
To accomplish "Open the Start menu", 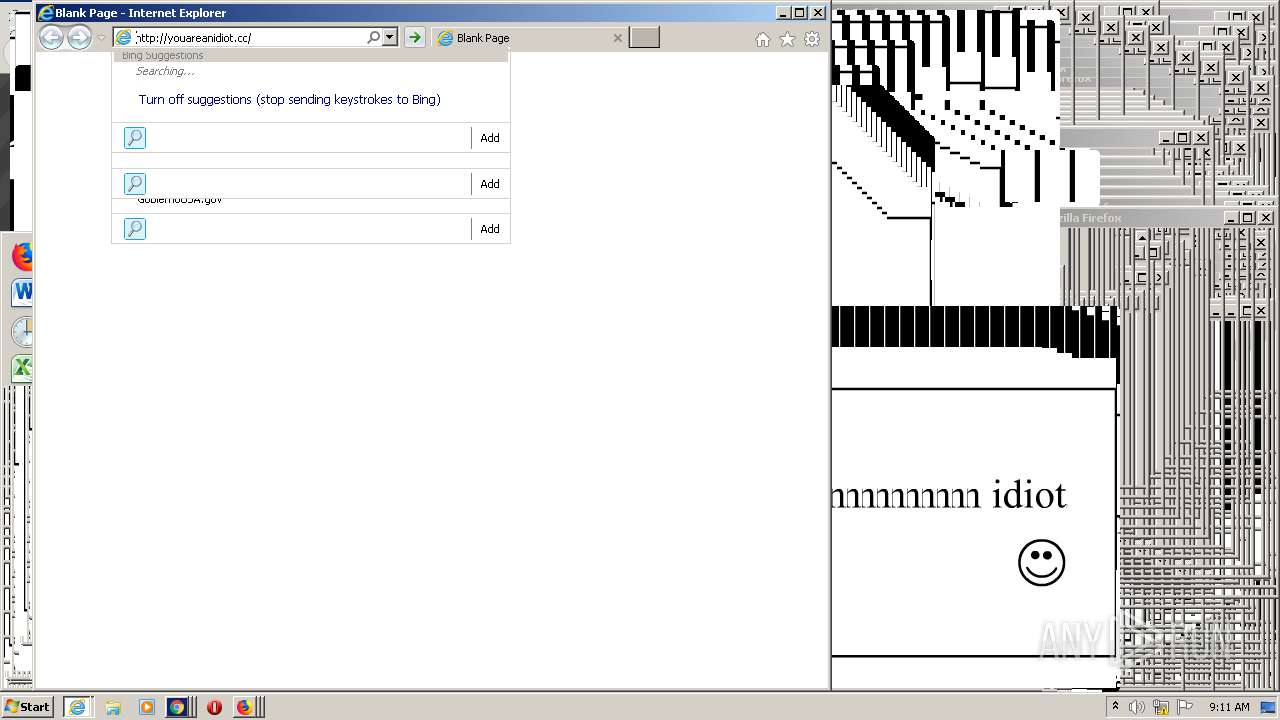I will (x=28, y=706).
